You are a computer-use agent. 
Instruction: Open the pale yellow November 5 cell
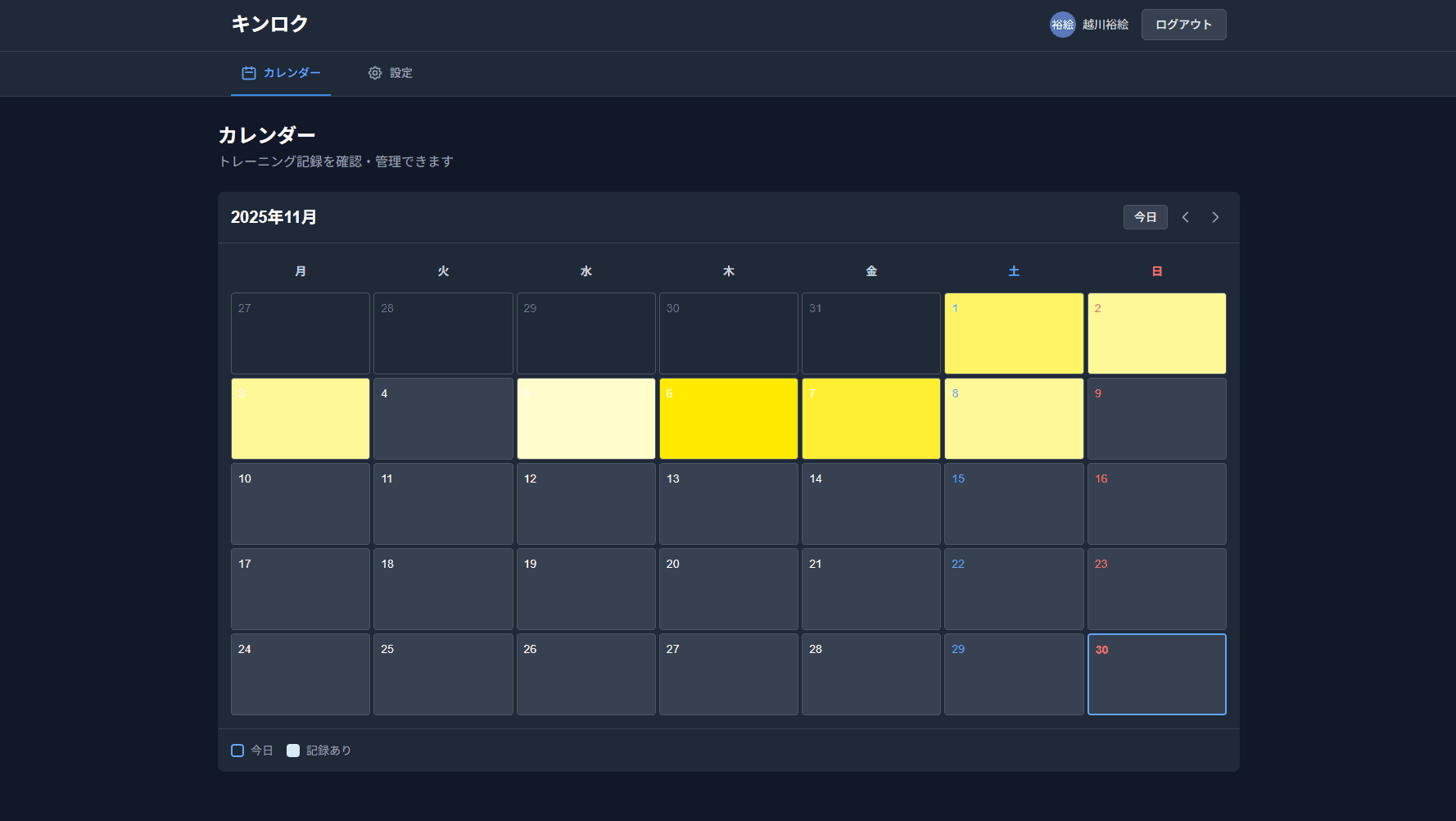point(586,419)
